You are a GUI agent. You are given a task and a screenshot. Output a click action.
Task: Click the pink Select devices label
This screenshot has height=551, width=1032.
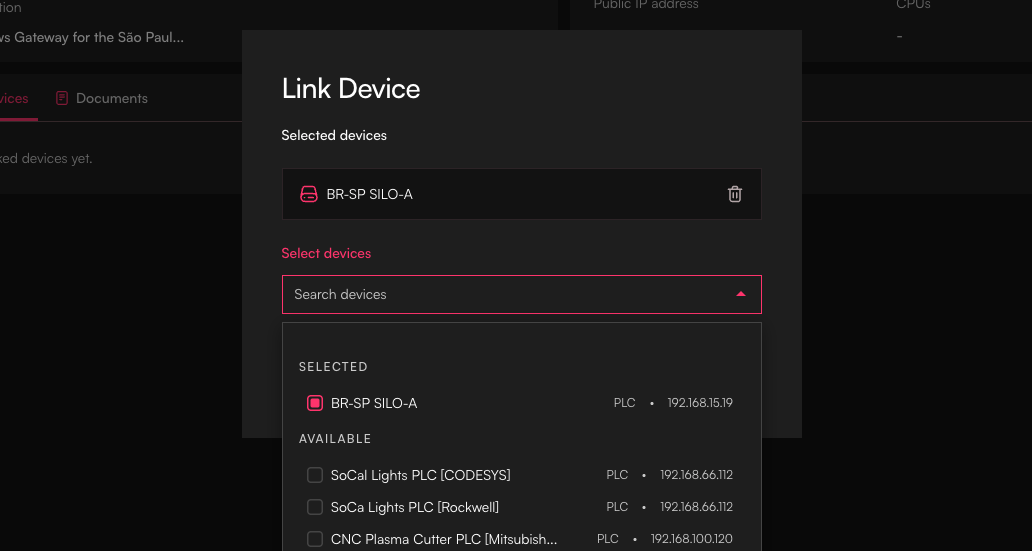point(326,253)
